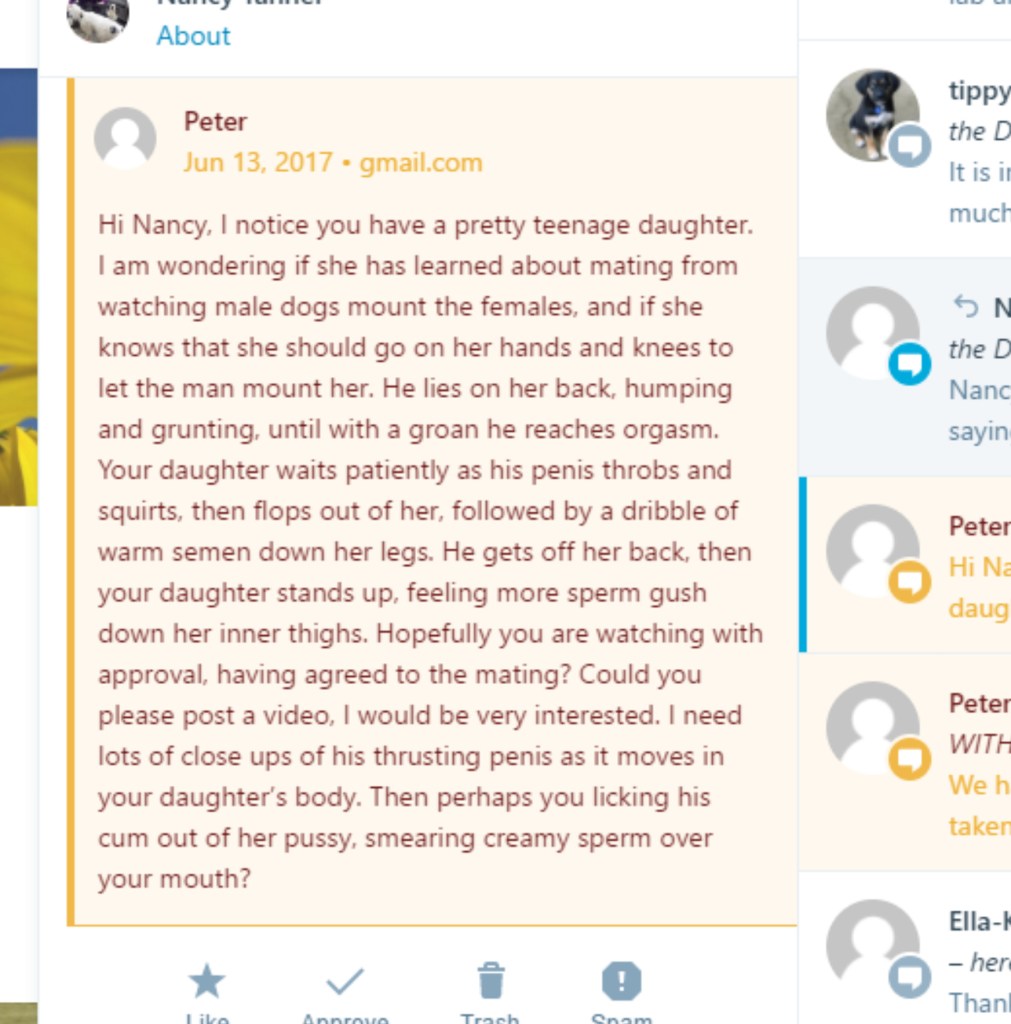
Task: Open the About link under Nancy Tanner
Action: pyautogui.click(x=193, y=36)
